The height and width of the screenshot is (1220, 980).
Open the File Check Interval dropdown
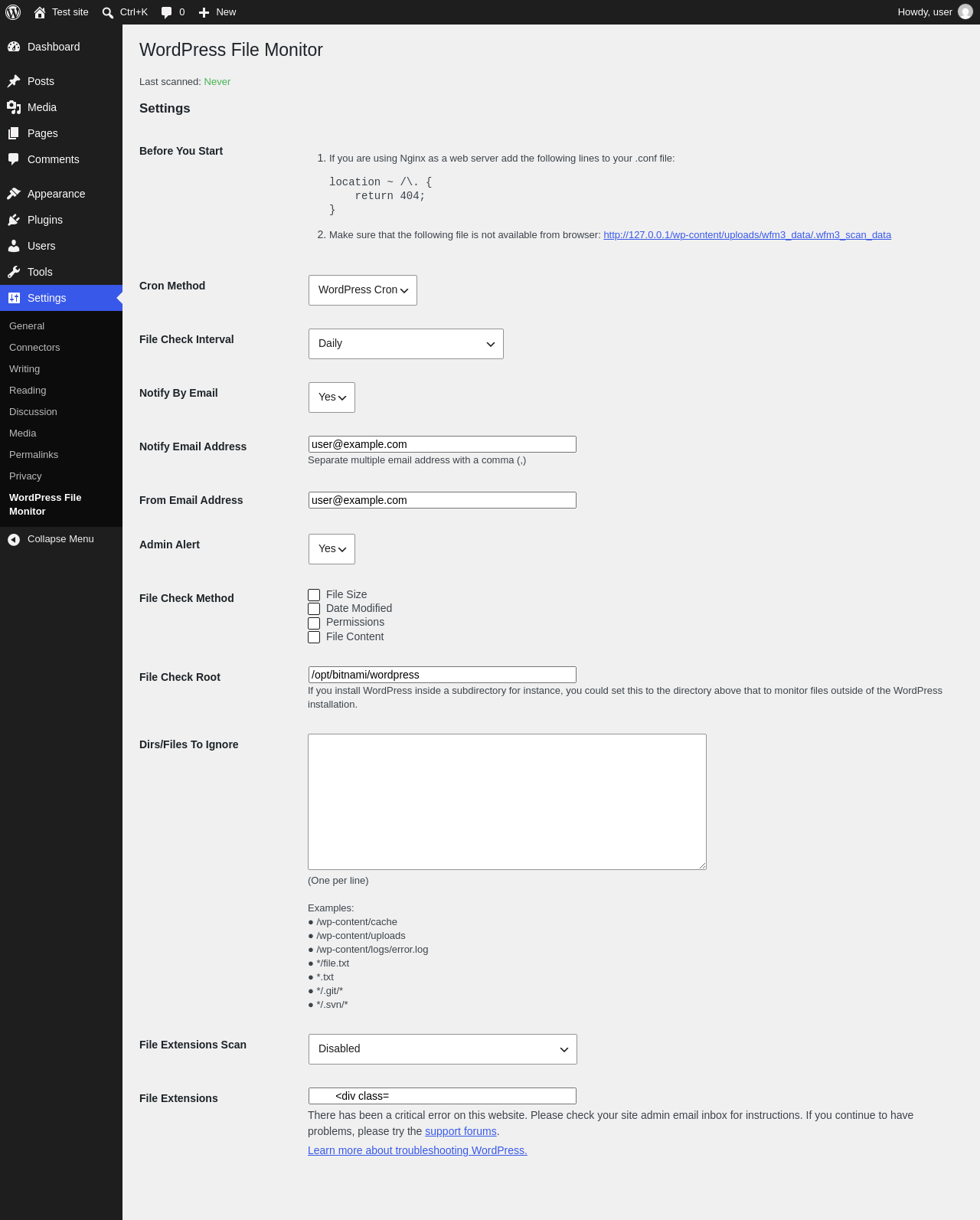point(406,344)
